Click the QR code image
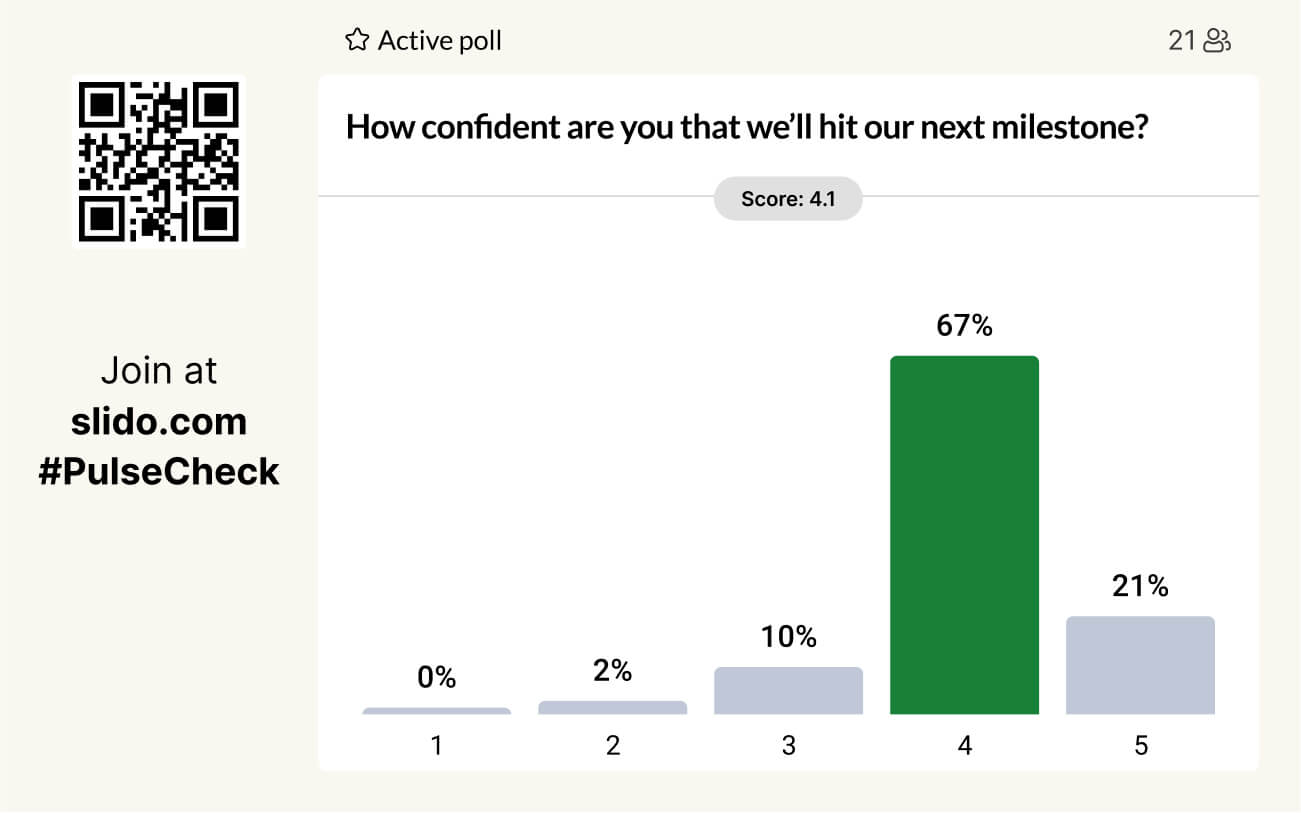This screenshot has height=813, width=1301. [159, 162]
